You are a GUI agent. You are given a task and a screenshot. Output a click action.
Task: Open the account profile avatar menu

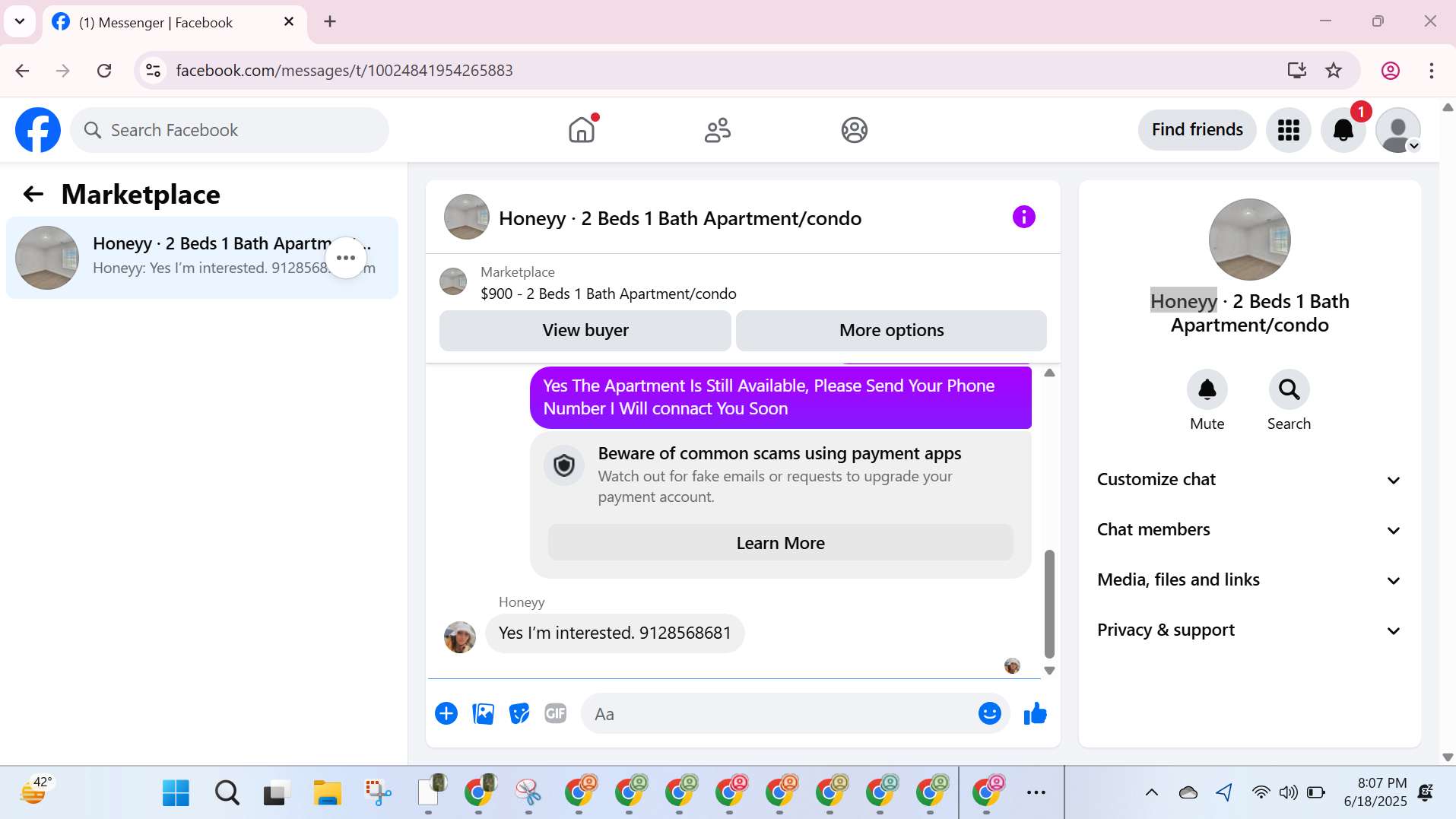tap(1398, 130)
